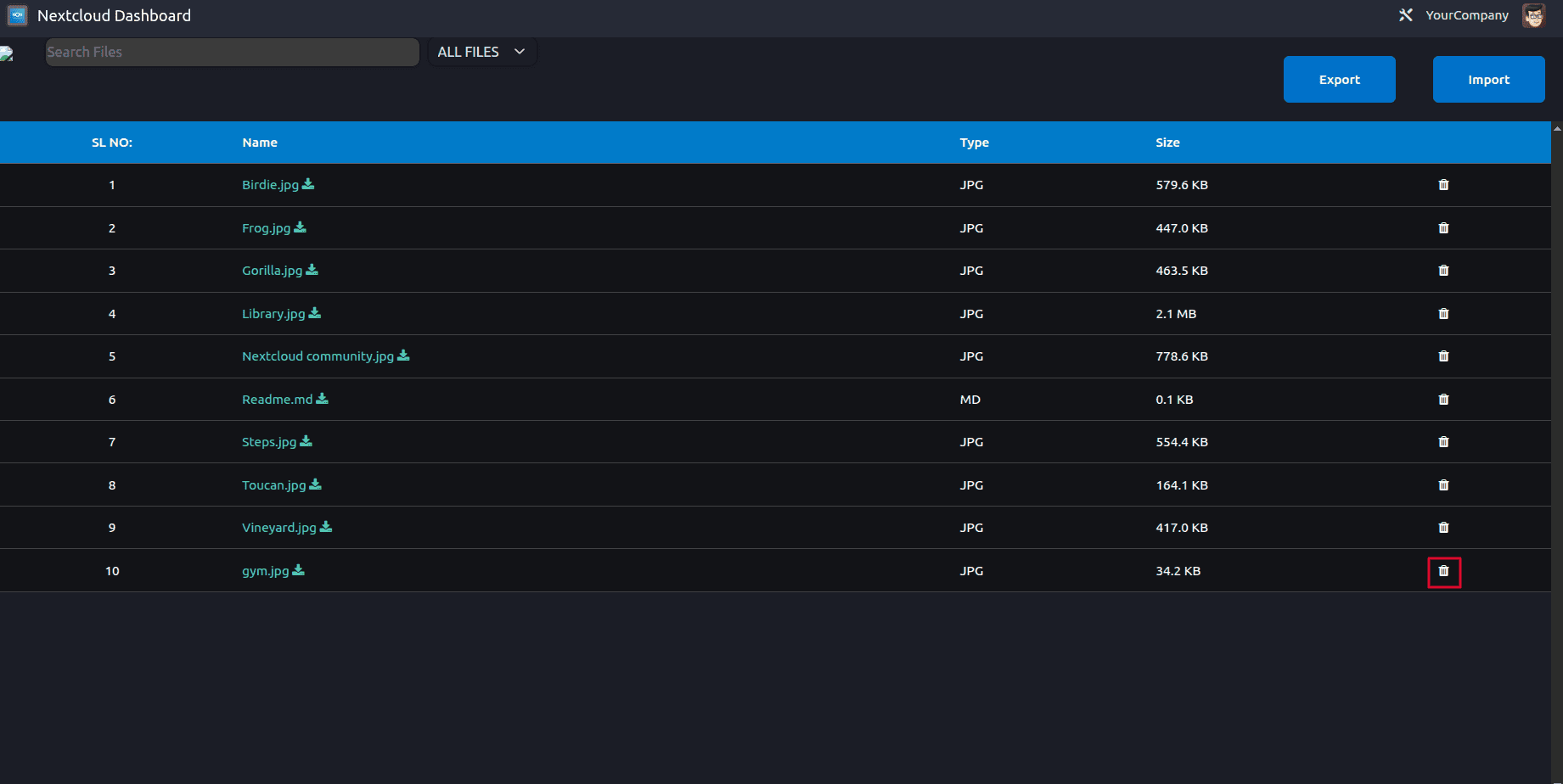Download Readme.md via its download icon

tap(322, 399)
